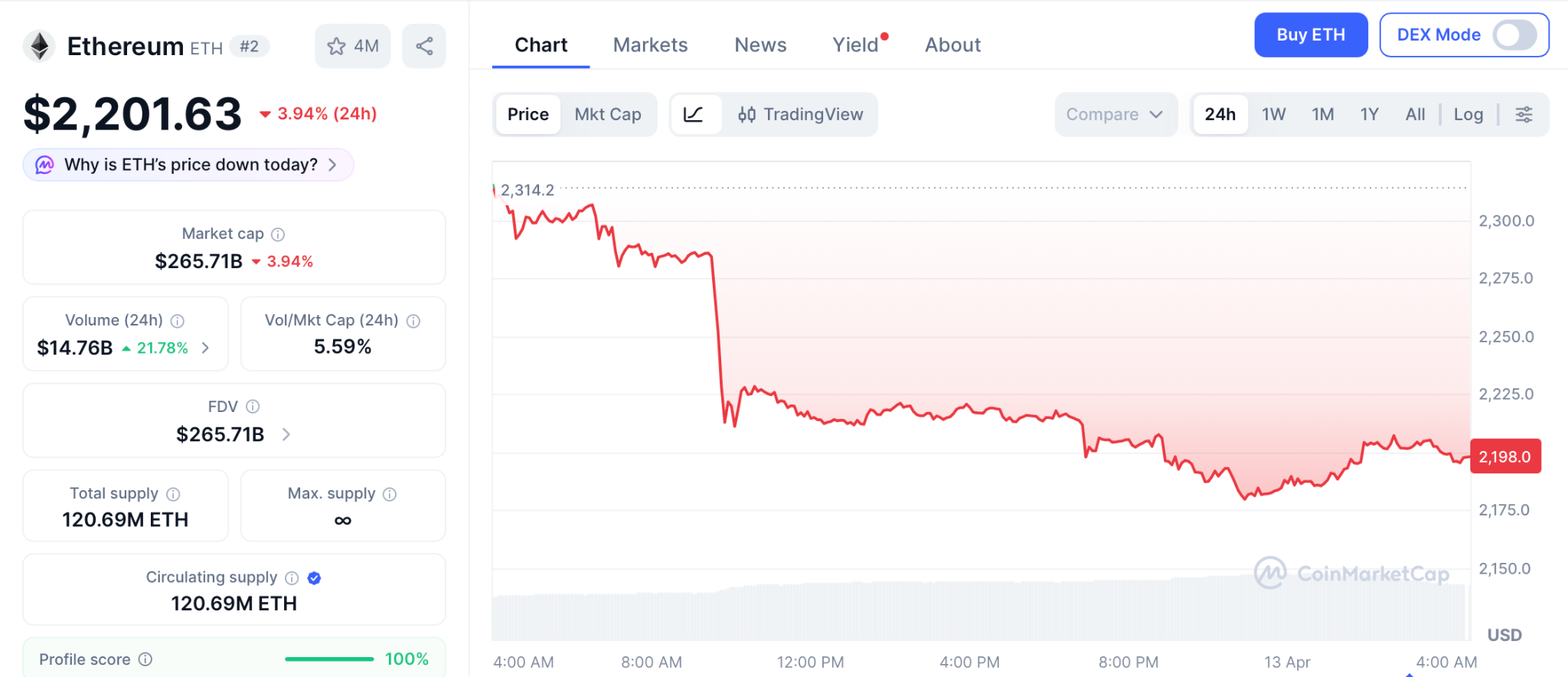This screenshot has height=677, width=1568.
Task: Open the News tab
Action: [760, 45]
